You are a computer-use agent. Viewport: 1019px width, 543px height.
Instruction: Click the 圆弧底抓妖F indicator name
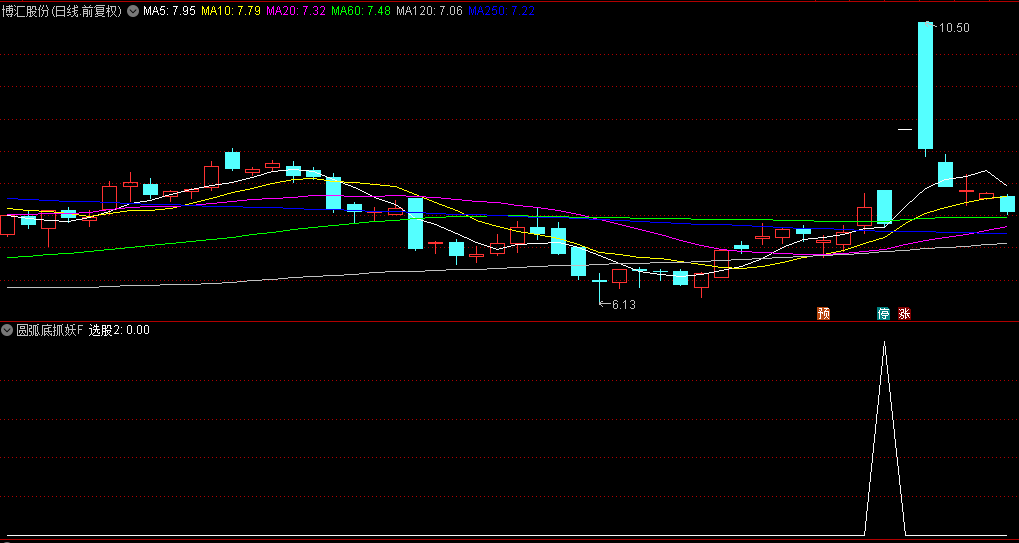(50, 330)
